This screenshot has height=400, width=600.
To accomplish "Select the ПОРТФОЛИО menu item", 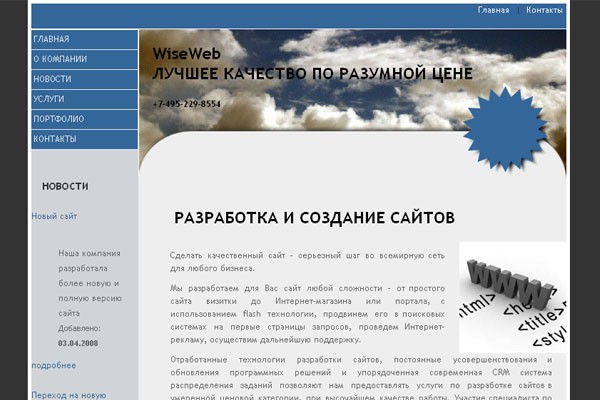I will click(x=85, y=119).
